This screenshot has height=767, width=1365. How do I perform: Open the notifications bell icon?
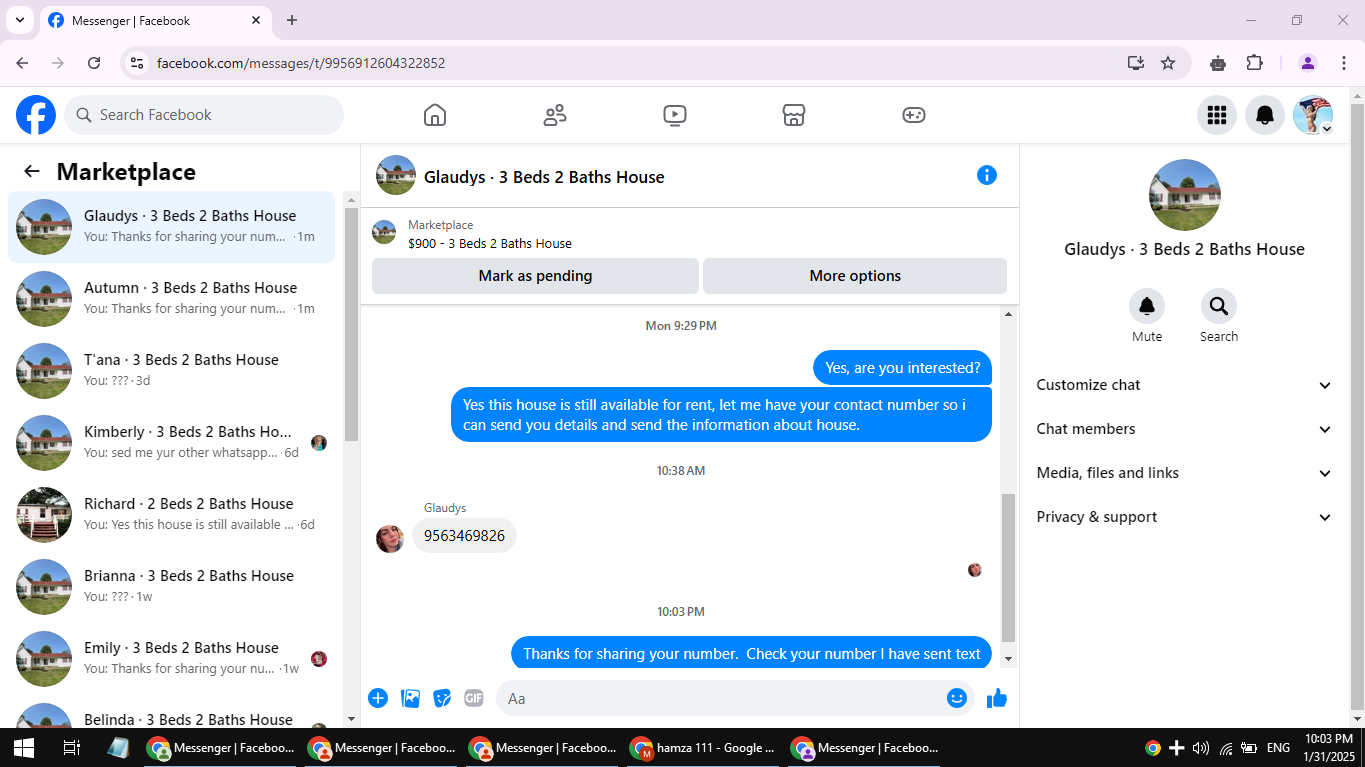click(1265, 115)
